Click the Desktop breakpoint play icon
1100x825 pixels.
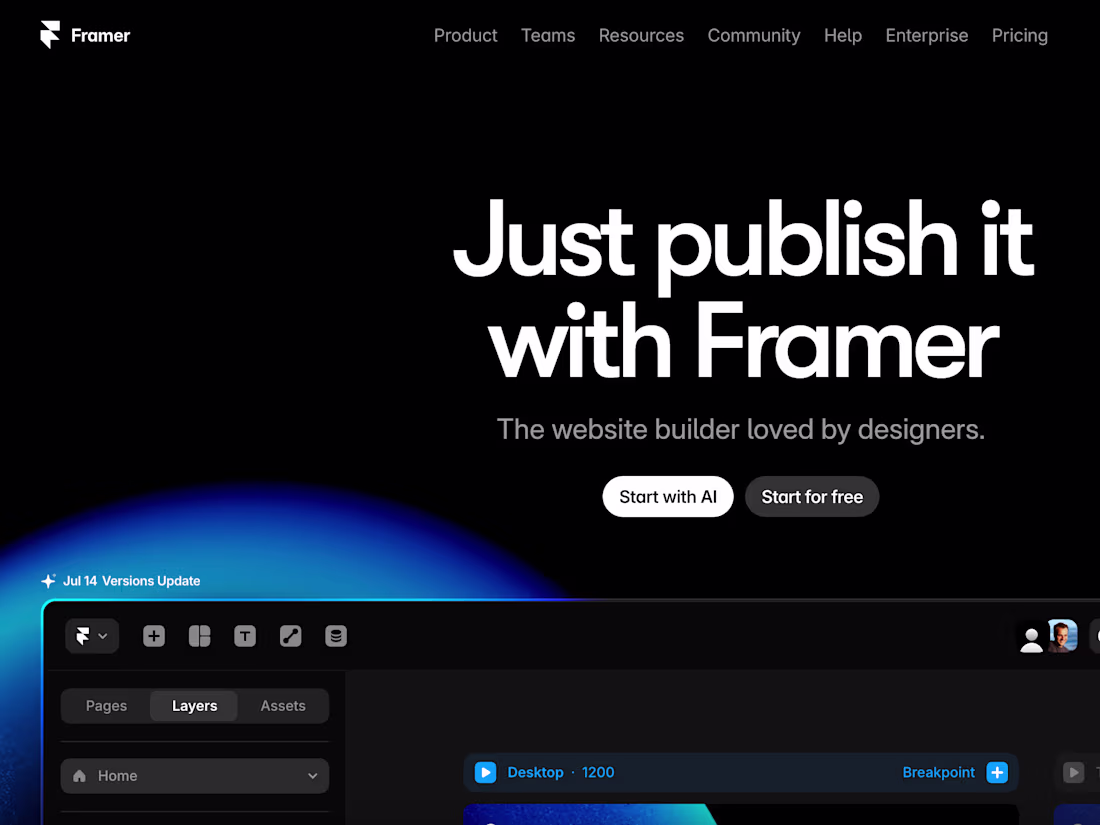(x=485, y=772)
